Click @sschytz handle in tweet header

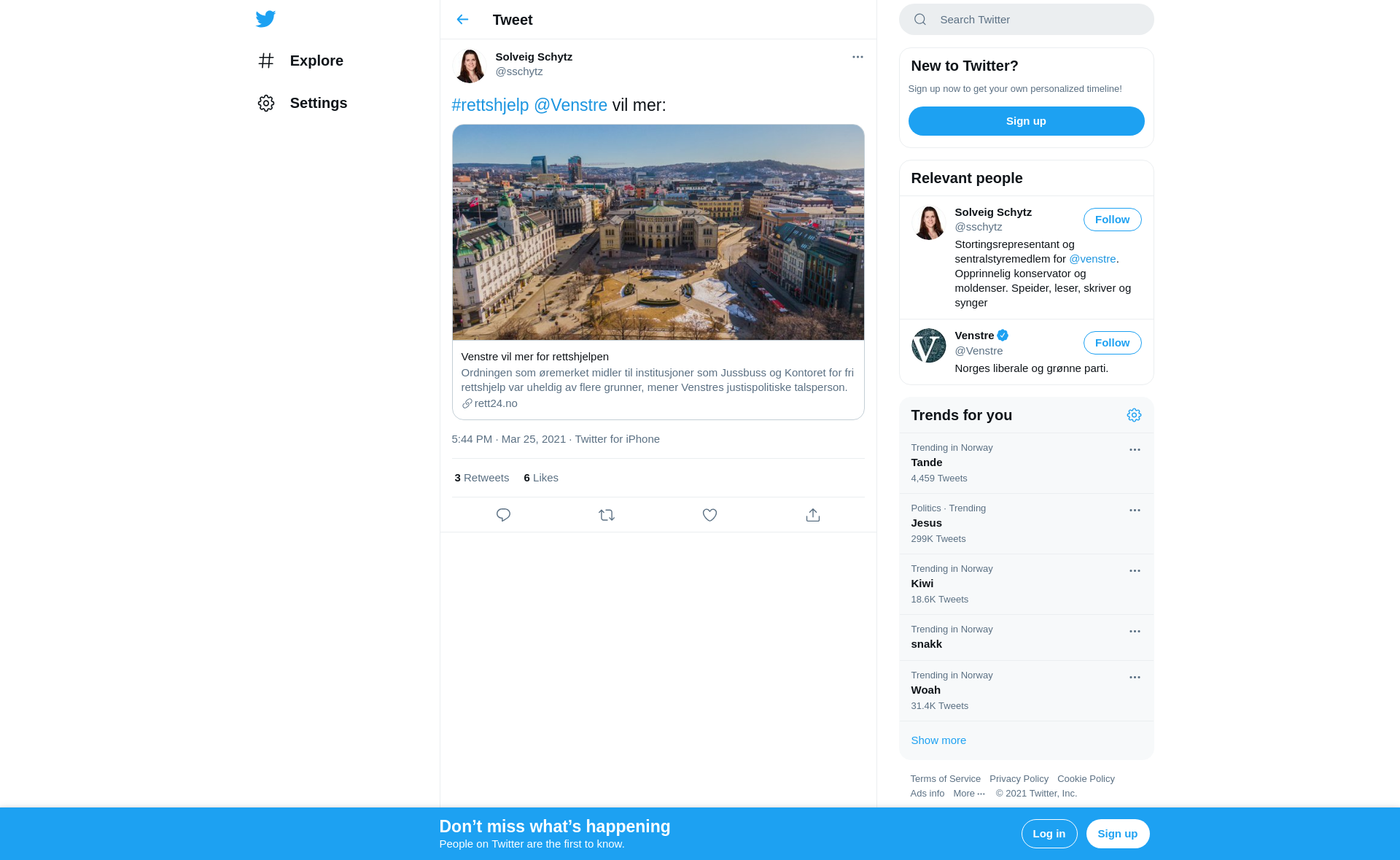click(519, 71)
